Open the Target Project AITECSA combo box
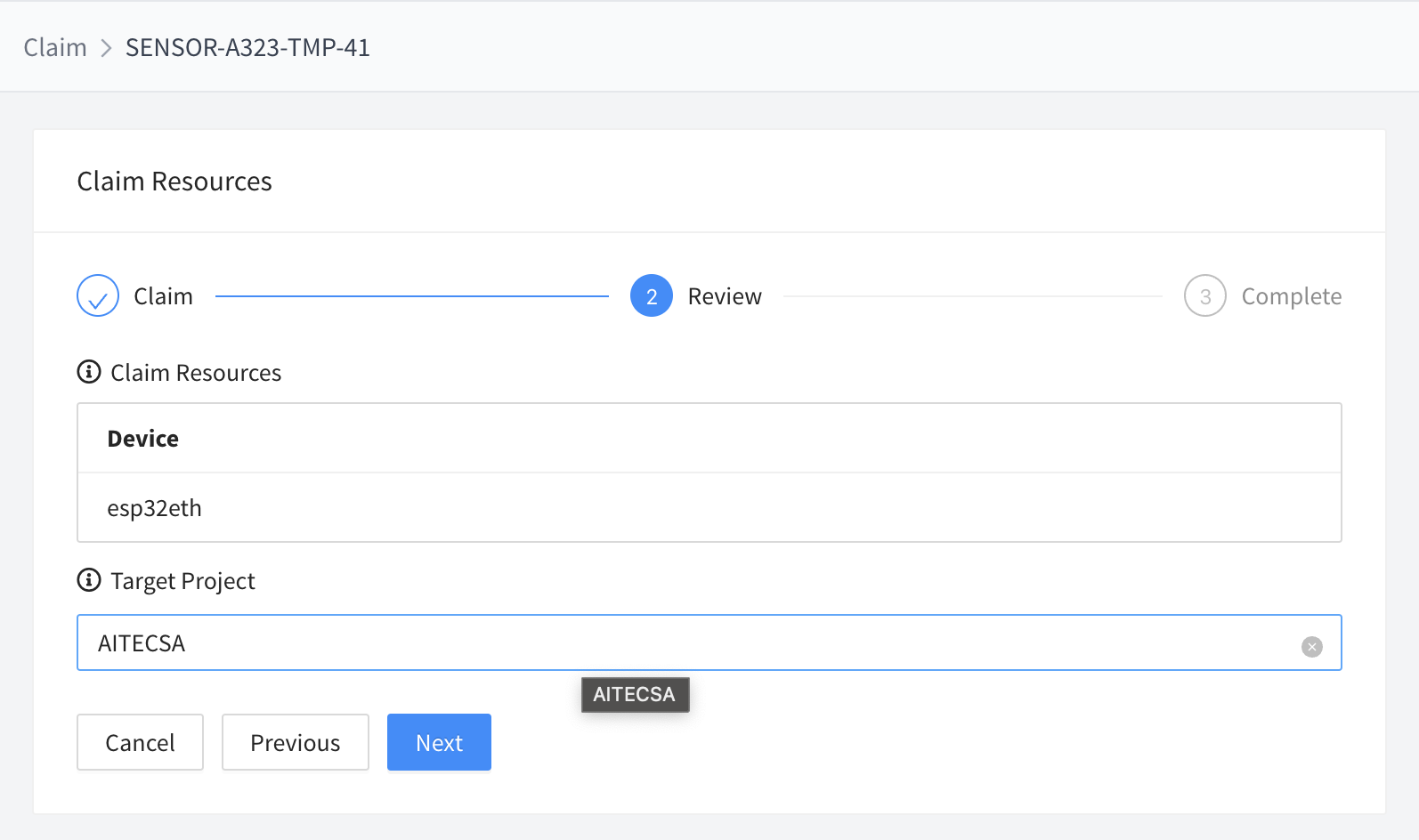This screenshot has height=840, width=1419. [709, 642]
